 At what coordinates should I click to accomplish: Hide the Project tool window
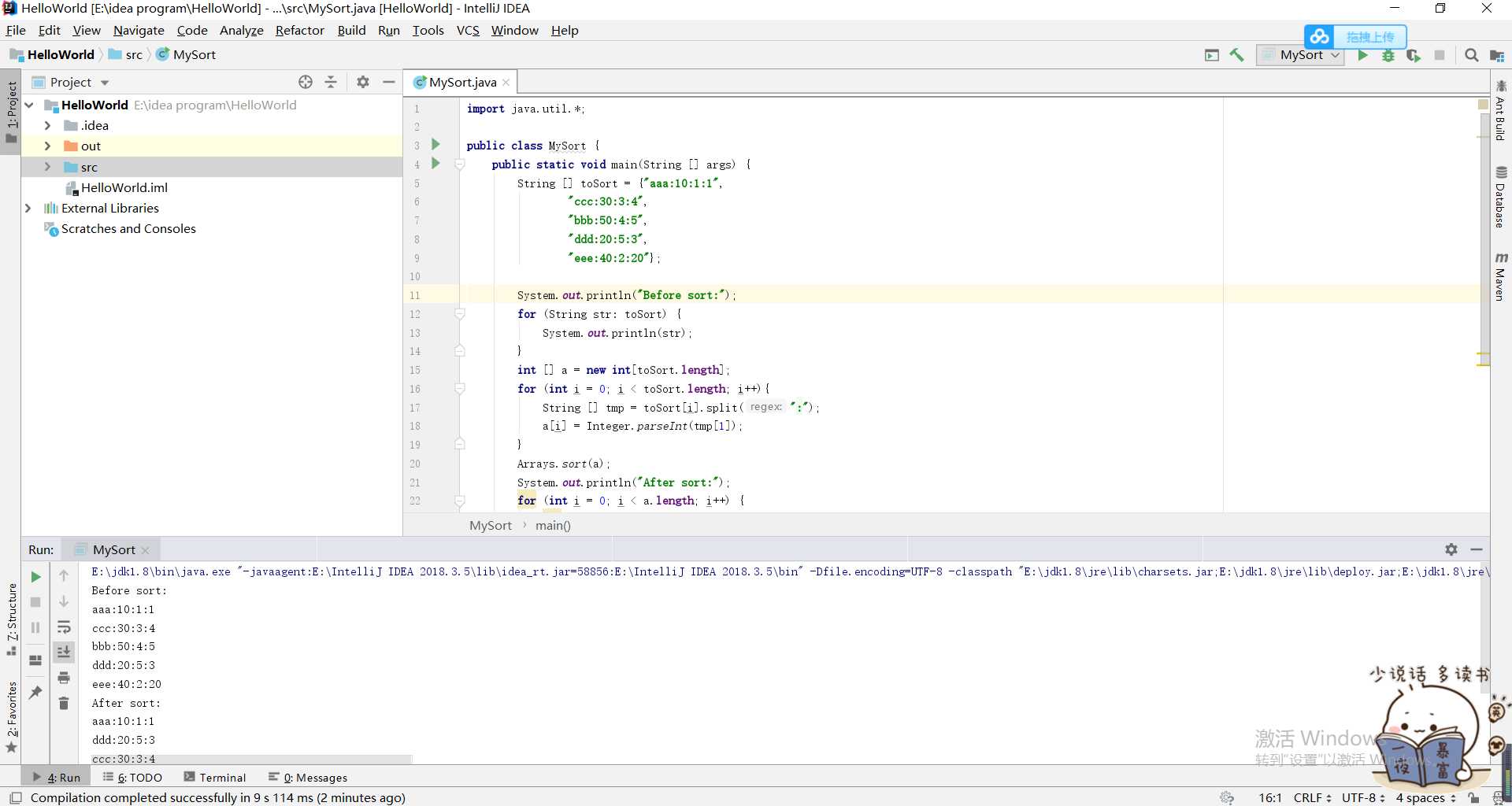click(389, 82)
